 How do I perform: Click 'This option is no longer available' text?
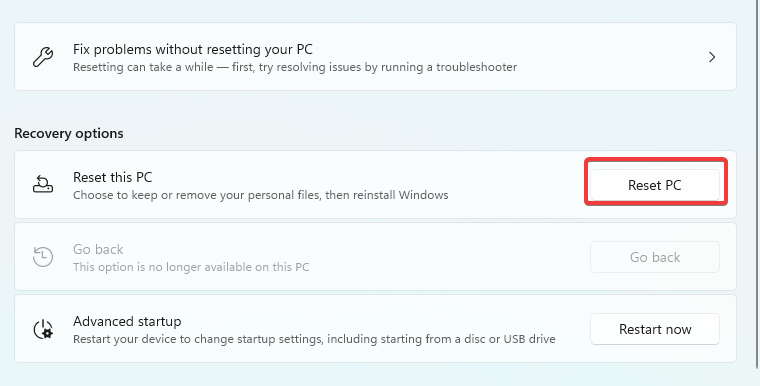[191, 267]
